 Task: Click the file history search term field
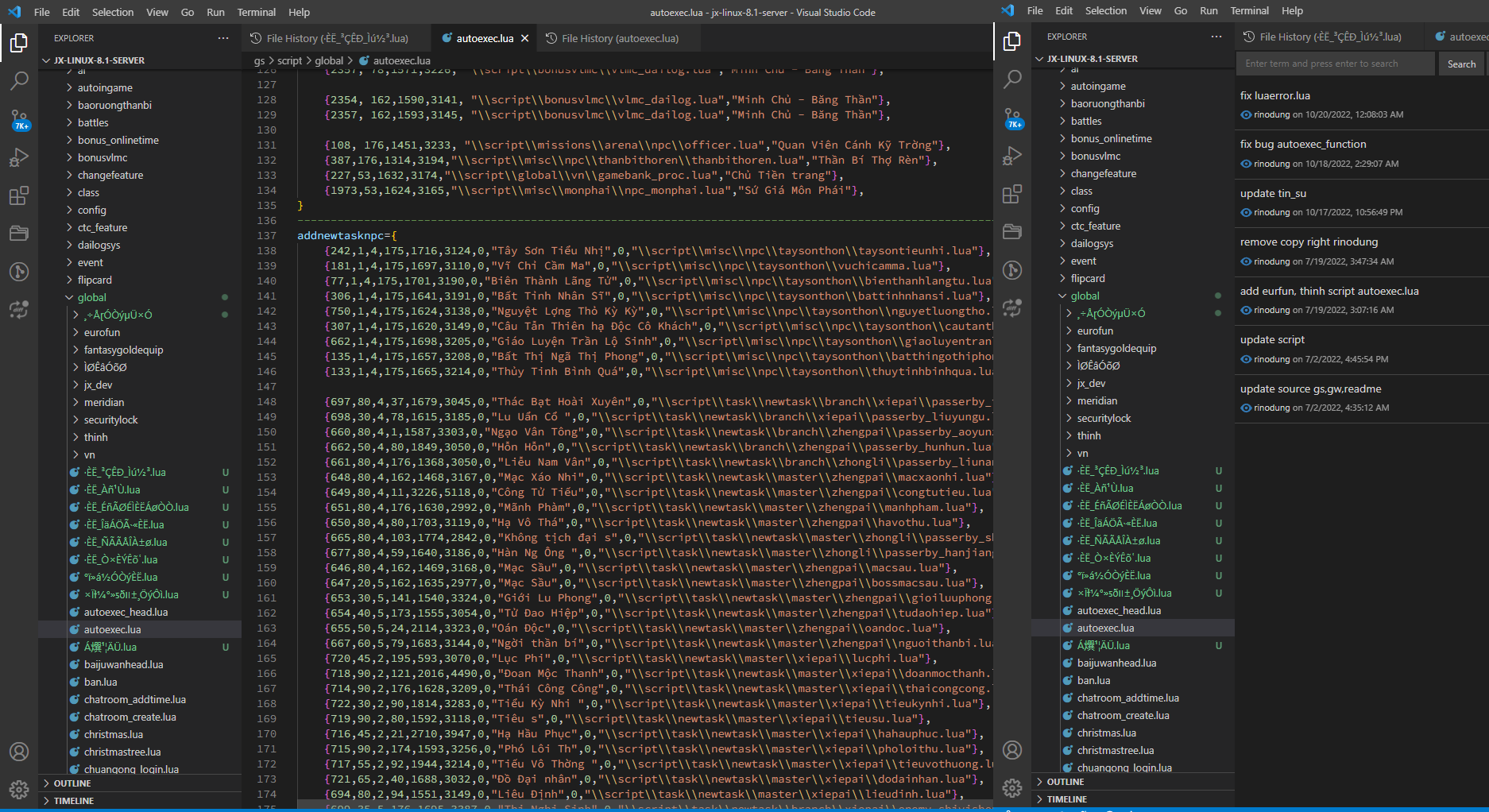tap(1336, 64)
